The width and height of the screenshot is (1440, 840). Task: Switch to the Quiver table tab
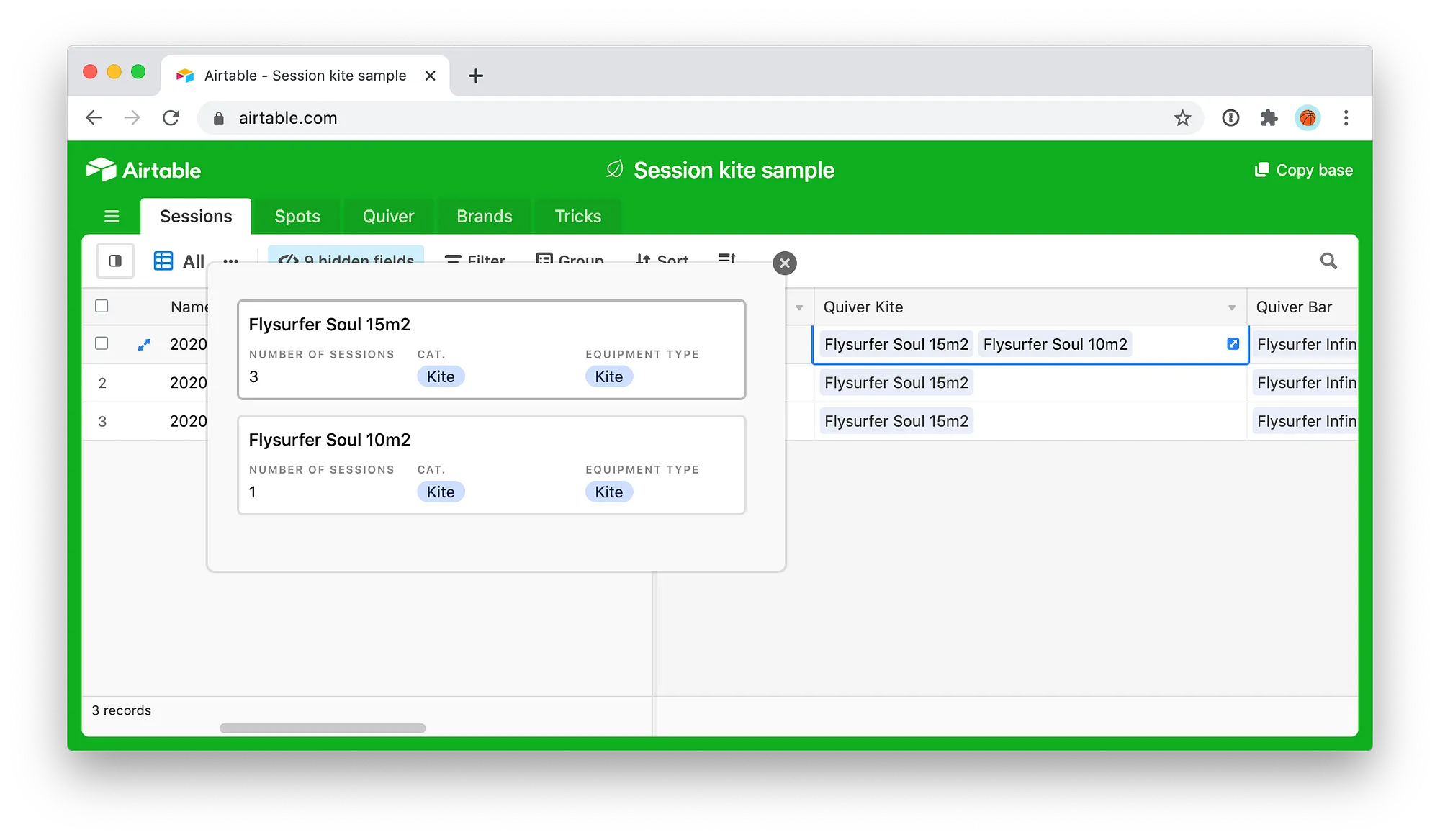(388, 217)
